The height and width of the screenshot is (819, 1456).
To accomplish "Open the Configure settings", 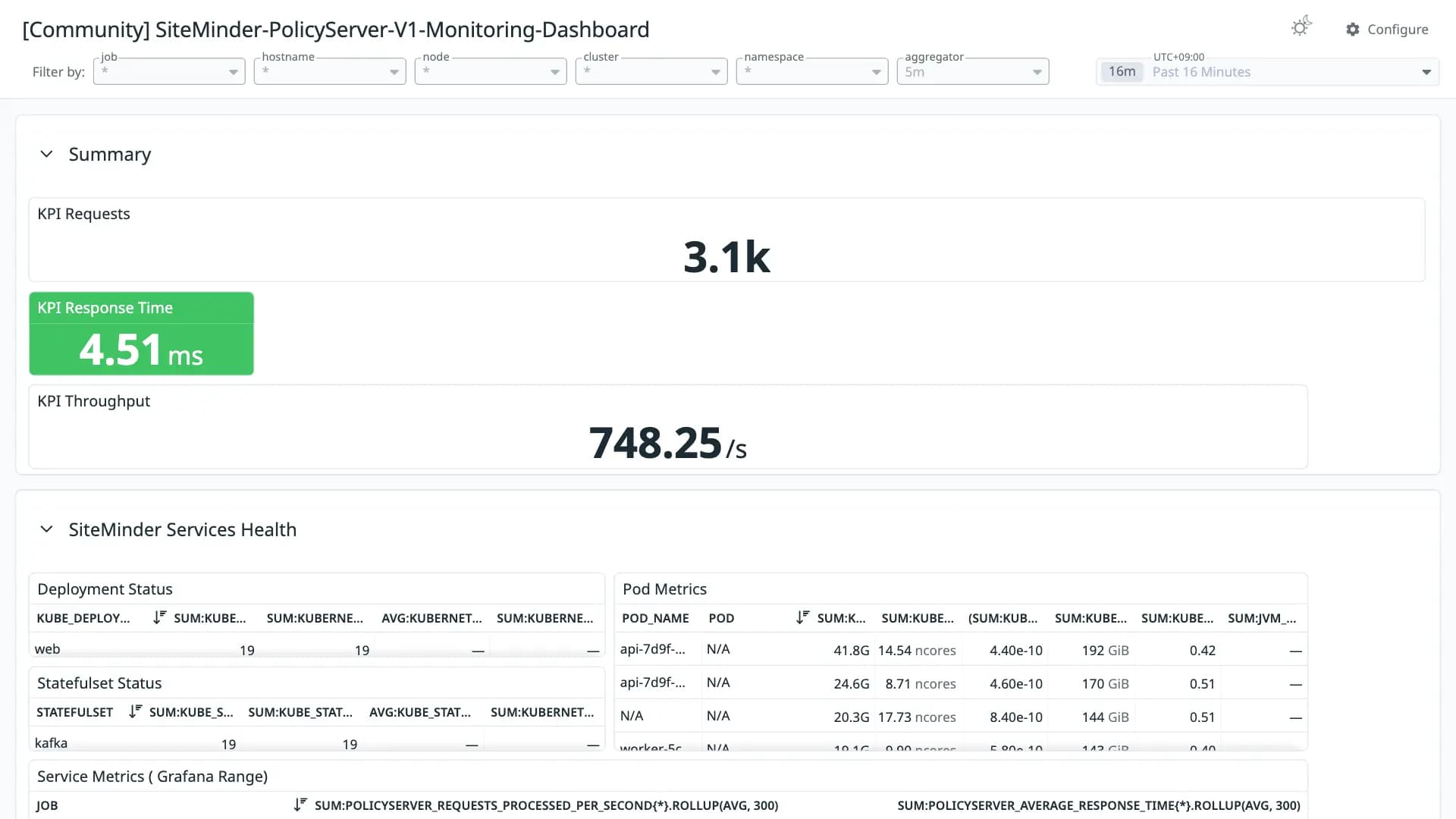I will 1387,30.
